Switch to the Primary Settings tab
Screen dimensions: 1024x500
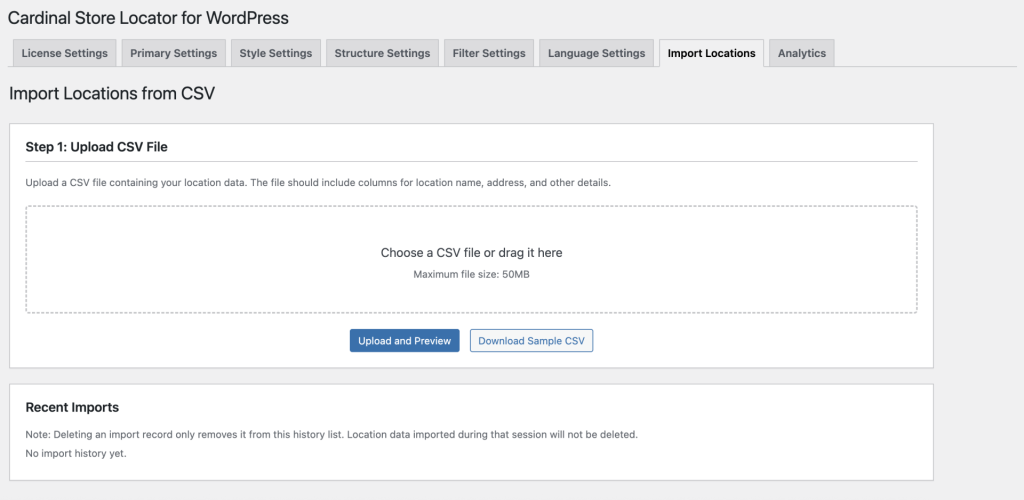[174, 53]
